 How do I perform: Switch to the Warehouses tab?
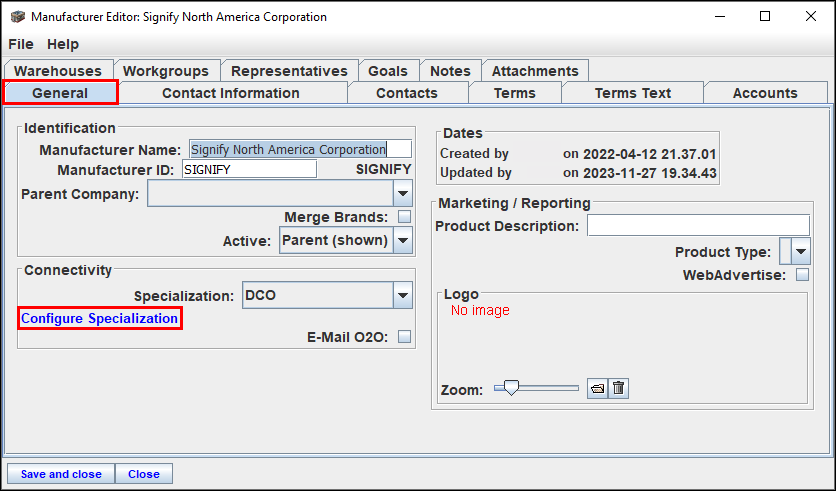coord(58,71)
